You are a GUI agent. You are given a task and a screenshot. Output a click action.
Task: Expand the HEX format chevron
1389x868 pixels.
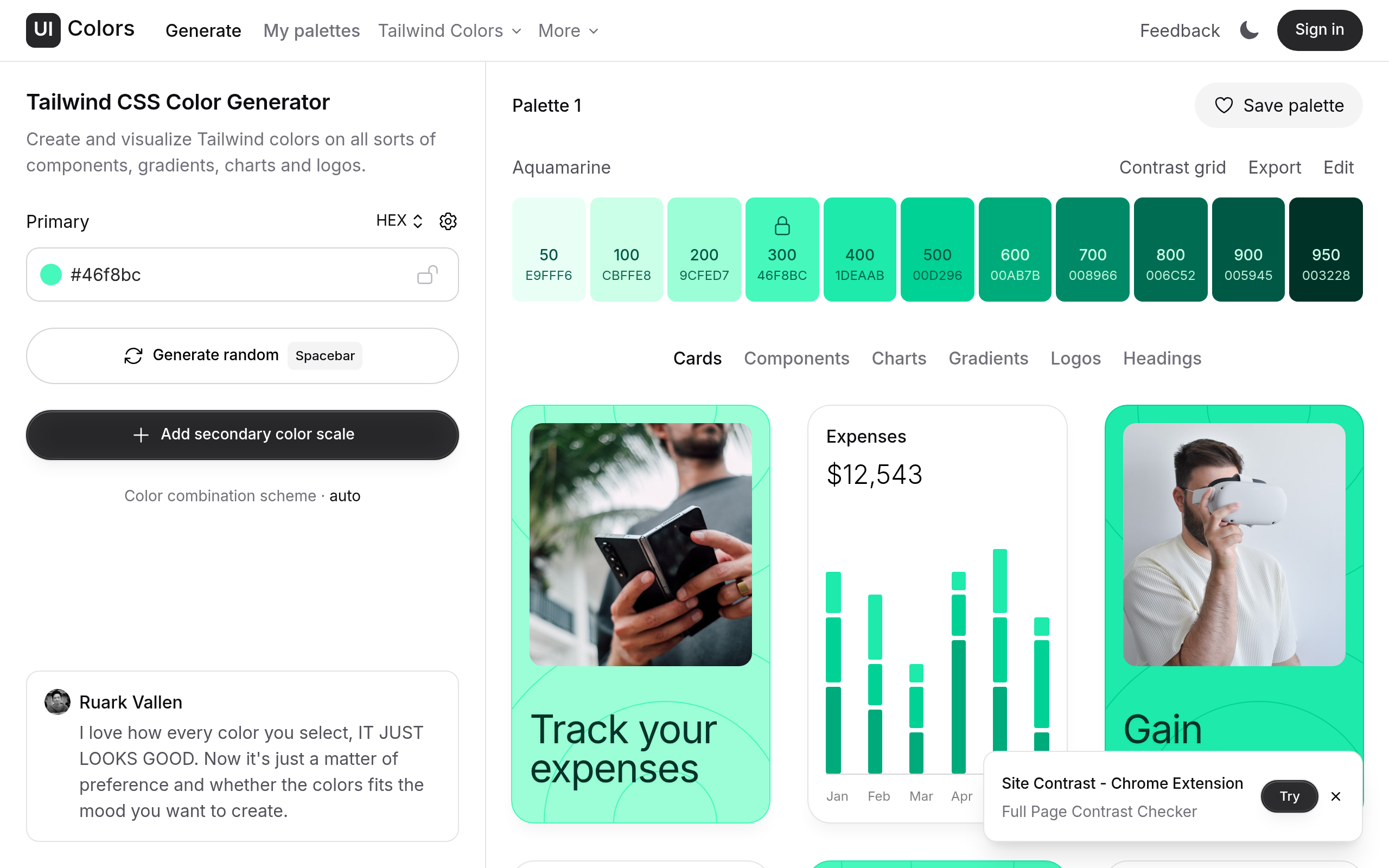click(417, 220)
